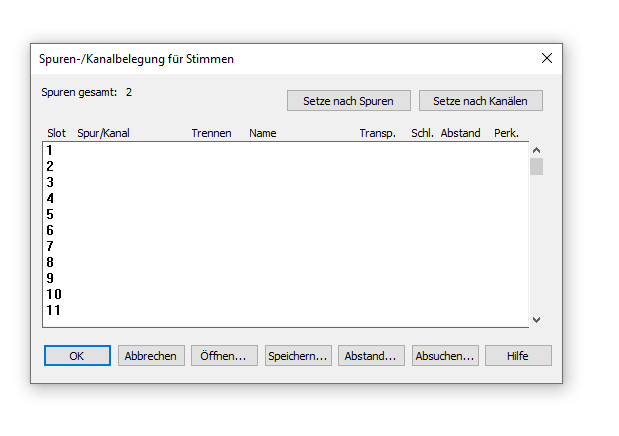
Task: Select slot 4 in the list
Action: [x=285, y=198]
